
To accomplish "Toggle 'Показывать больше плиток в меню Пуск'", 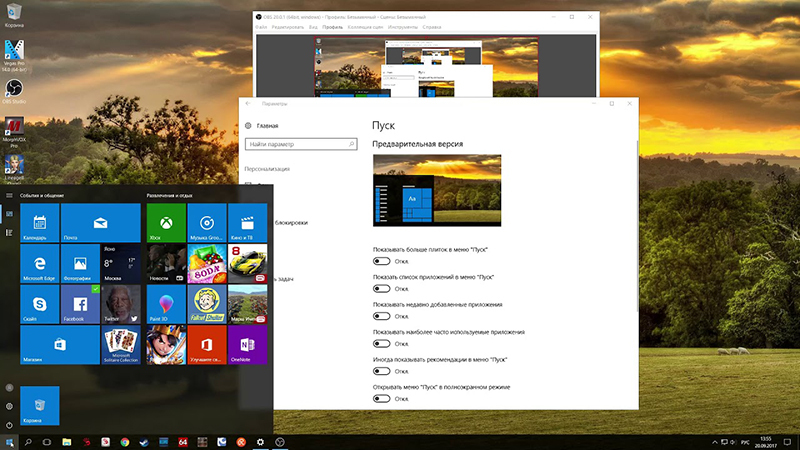I will tap(381, 260).
